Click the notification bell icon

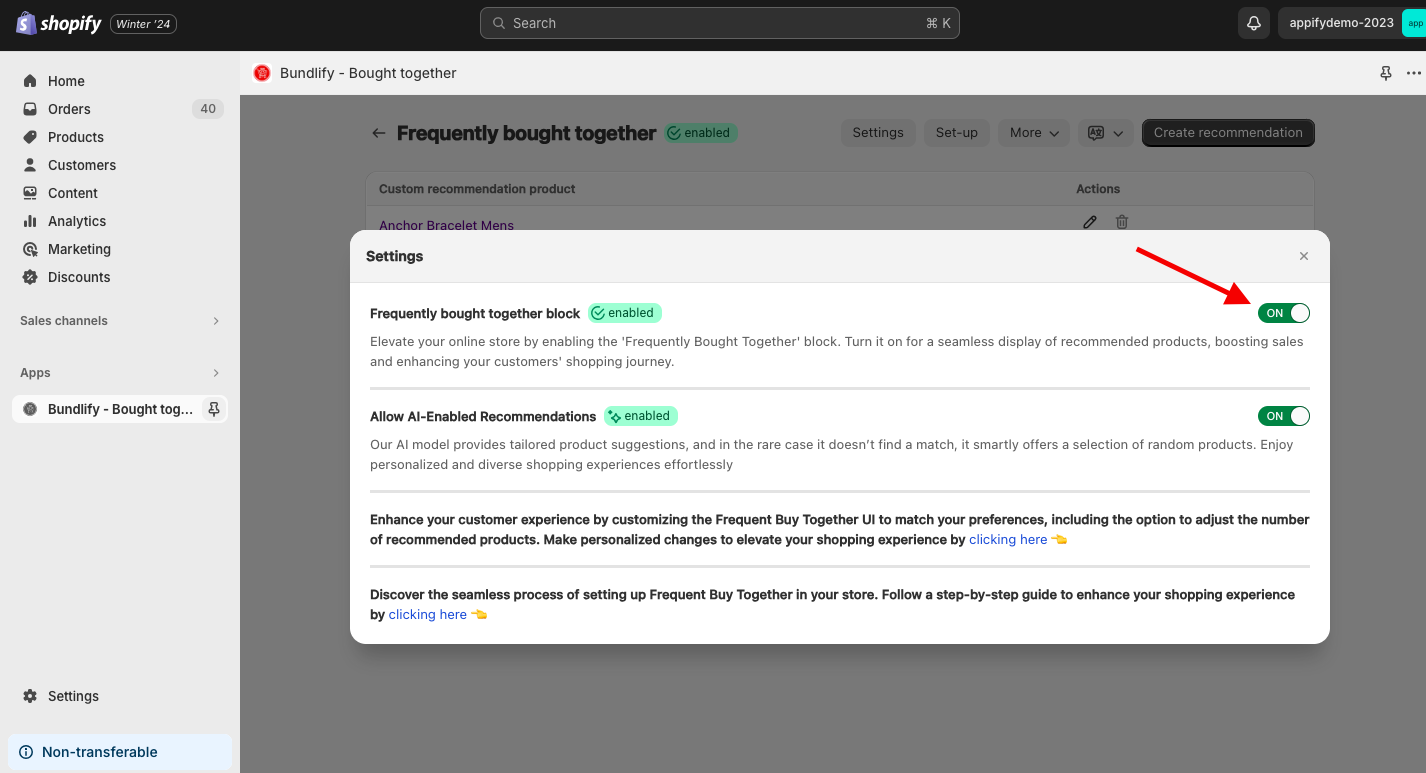point(1253,23)
